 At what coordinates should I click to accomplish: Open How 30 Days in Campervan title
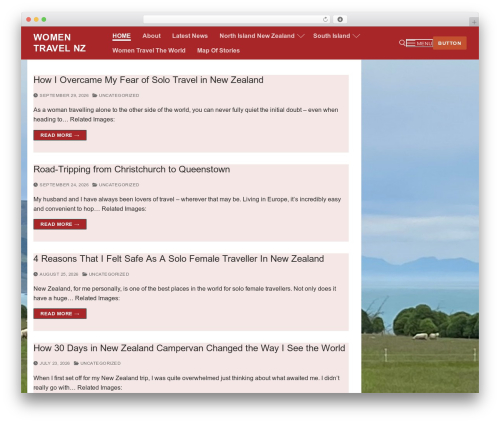pos(189,348)
